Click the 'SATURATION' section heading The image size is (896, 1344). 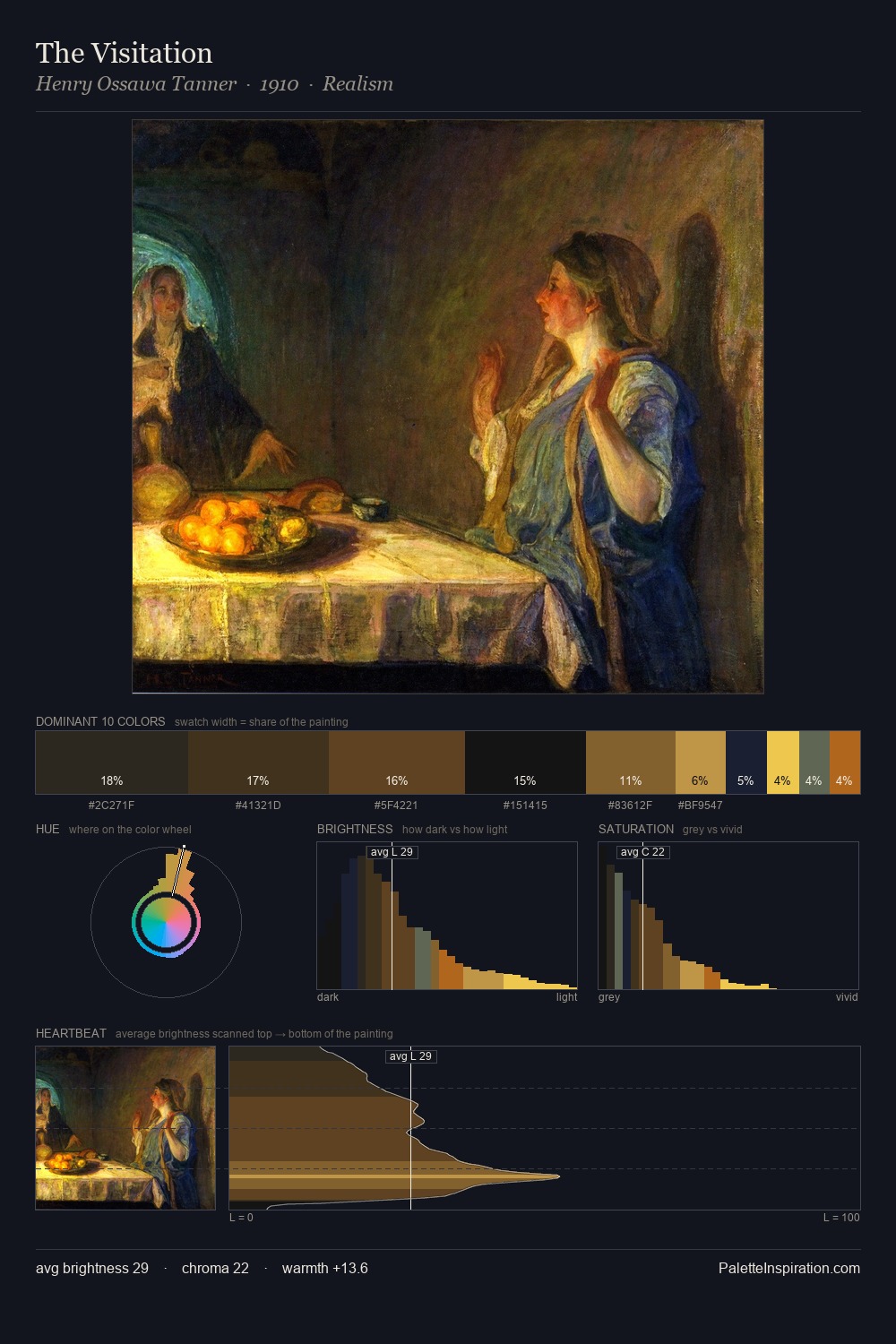636,829
